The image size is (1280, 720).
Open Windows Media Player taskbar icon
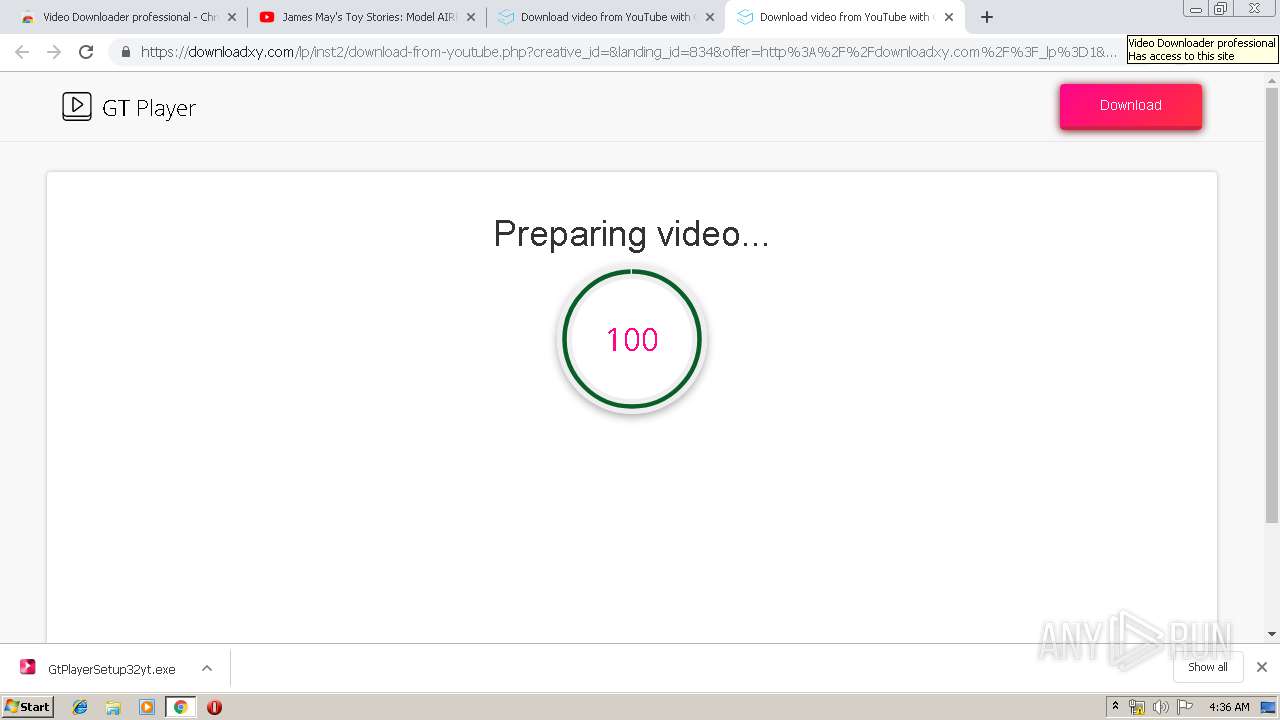(x=147, y=707)
